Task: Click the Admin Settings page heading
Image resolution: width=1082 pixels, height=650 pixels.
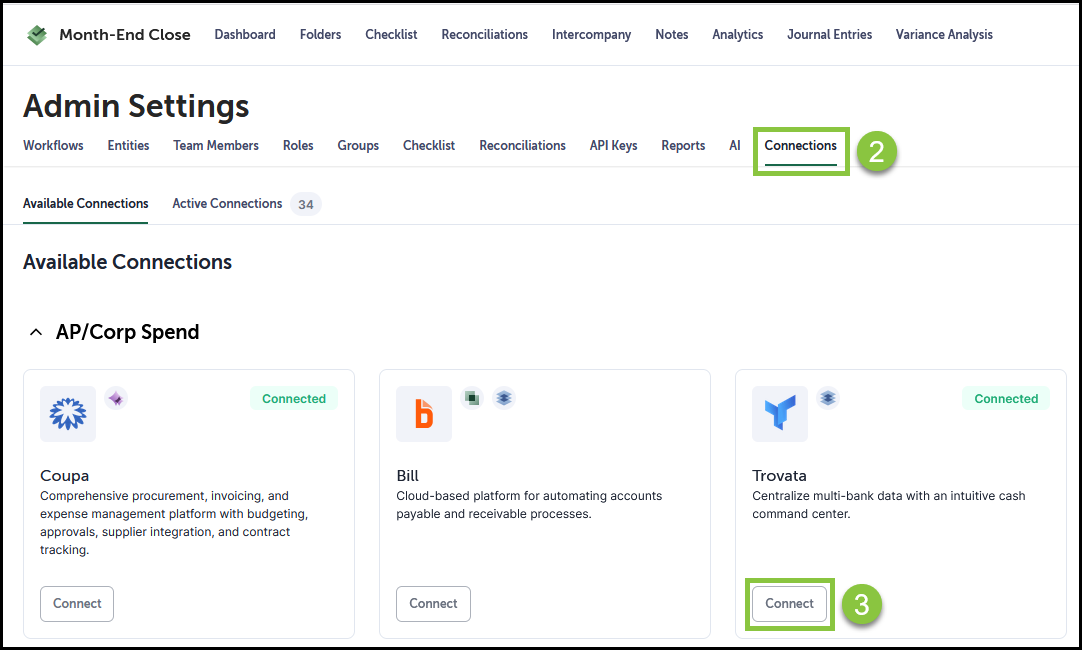Action: [x=136, y=106]
